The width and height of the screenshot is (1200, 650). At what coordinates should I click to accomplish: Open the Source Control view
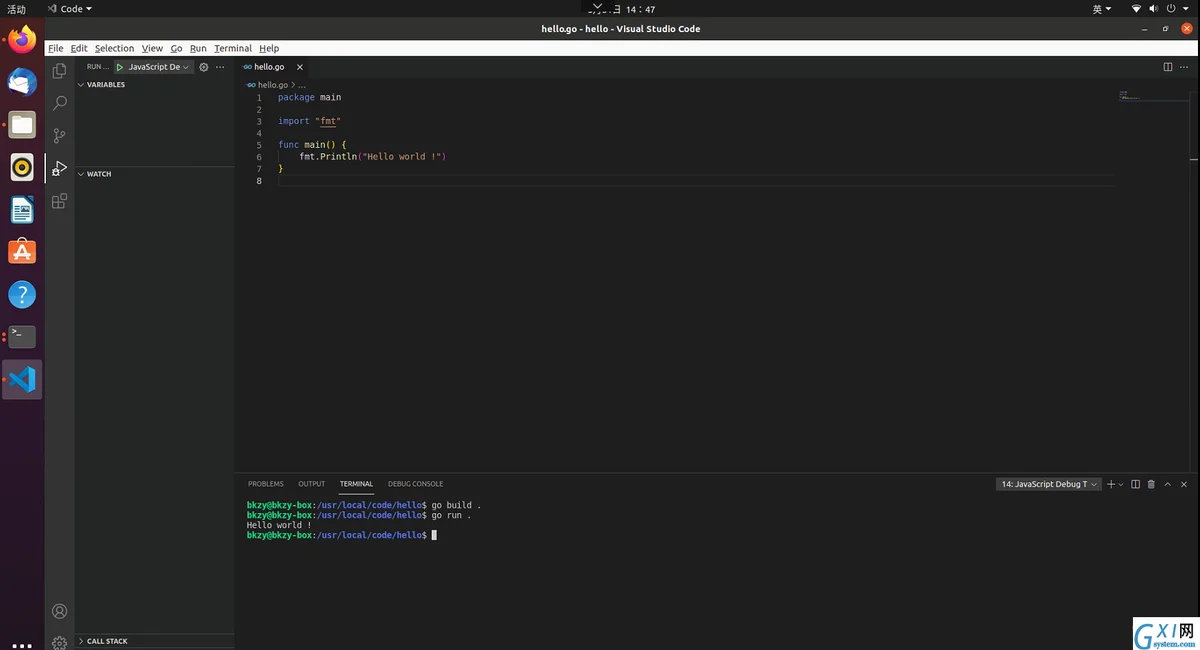[59, 136]
